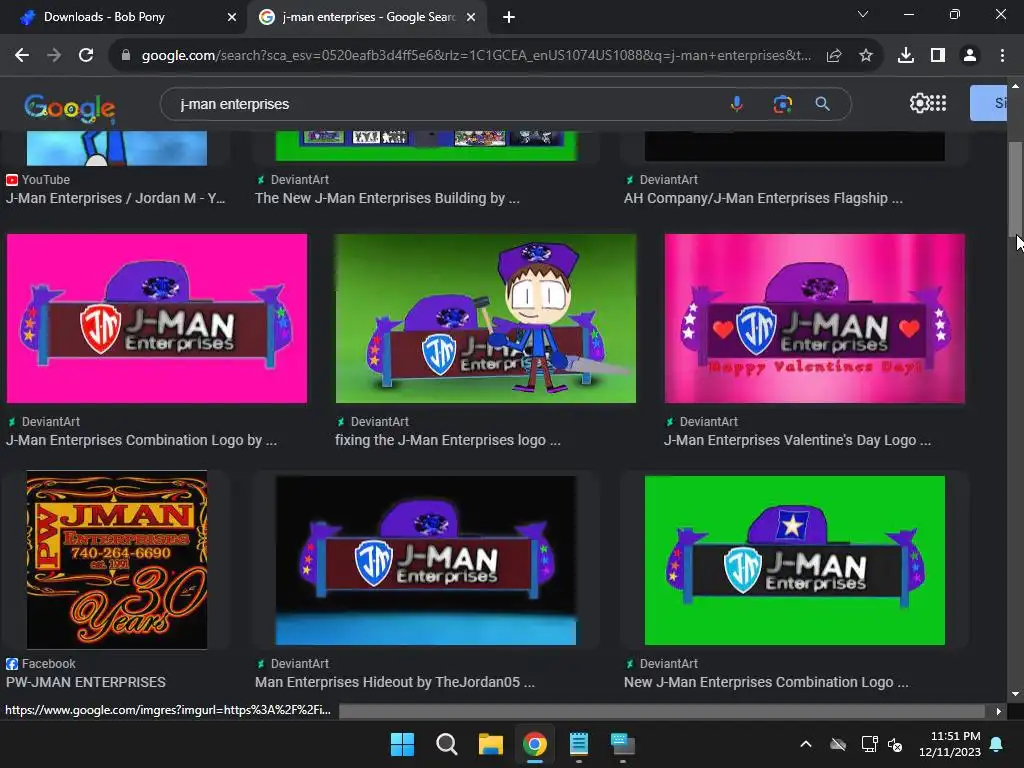Viewport: 1024px width, 768px height.
Task: Open PW-JMAN 30 Years thumbnail
Action: coord(117,560)
